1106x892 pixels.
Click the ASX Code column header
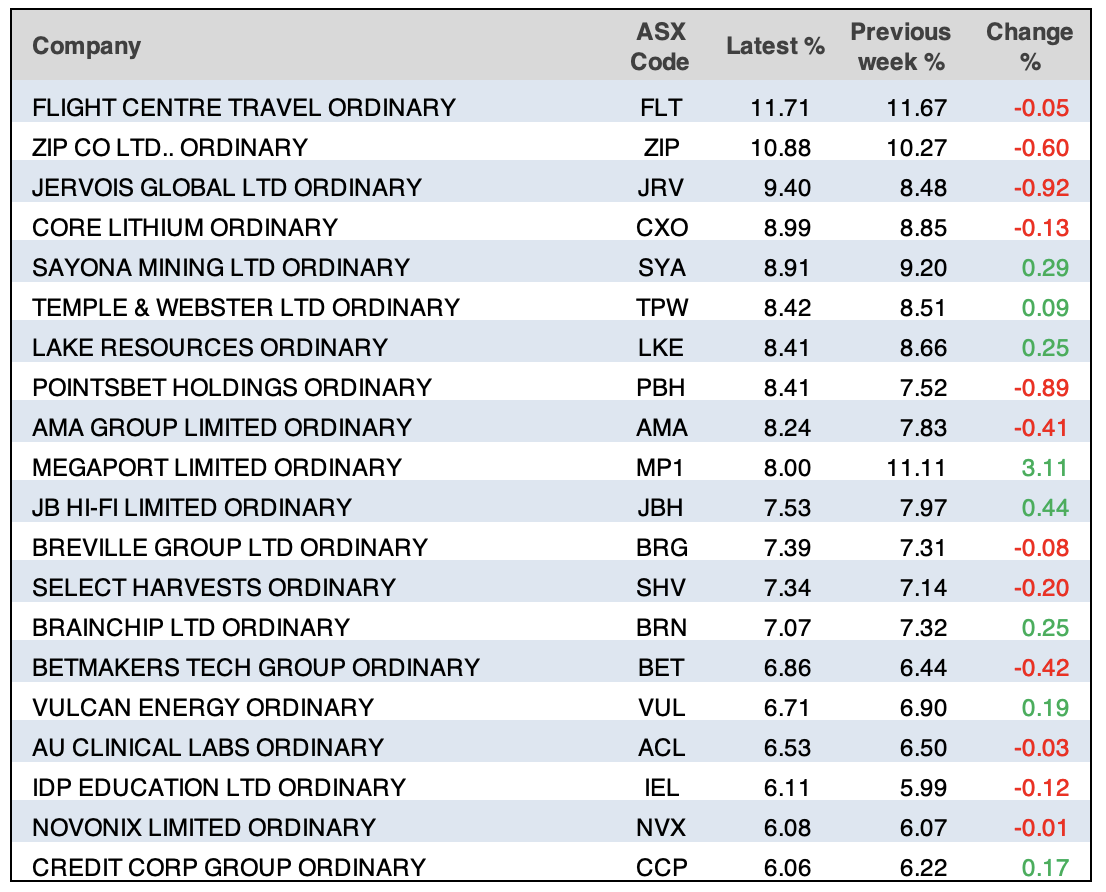(660, 46)
